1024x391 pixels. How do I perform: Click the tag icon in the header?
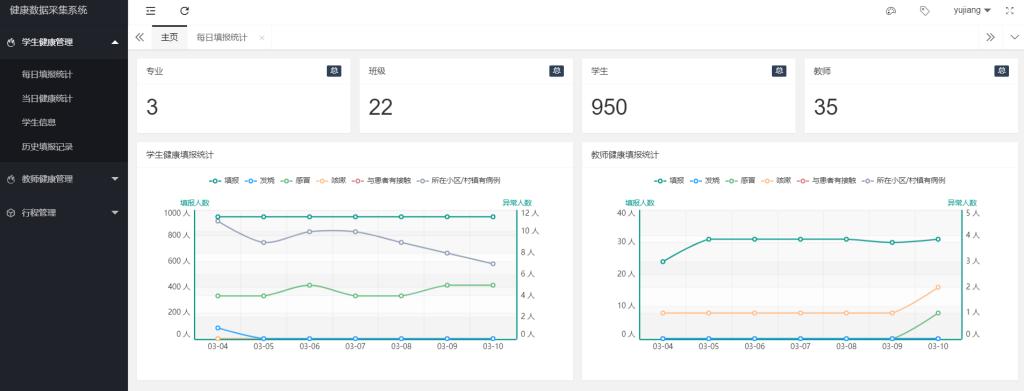(924, 11)
